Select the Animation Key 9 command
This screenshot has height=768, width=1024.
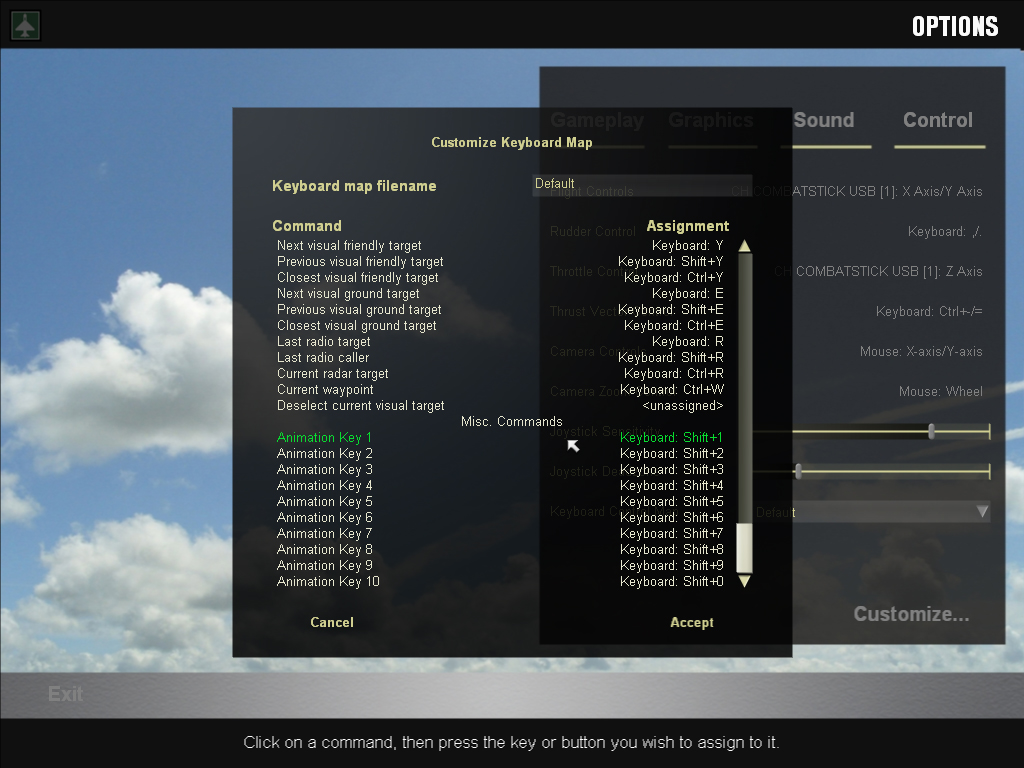[325, 566]
